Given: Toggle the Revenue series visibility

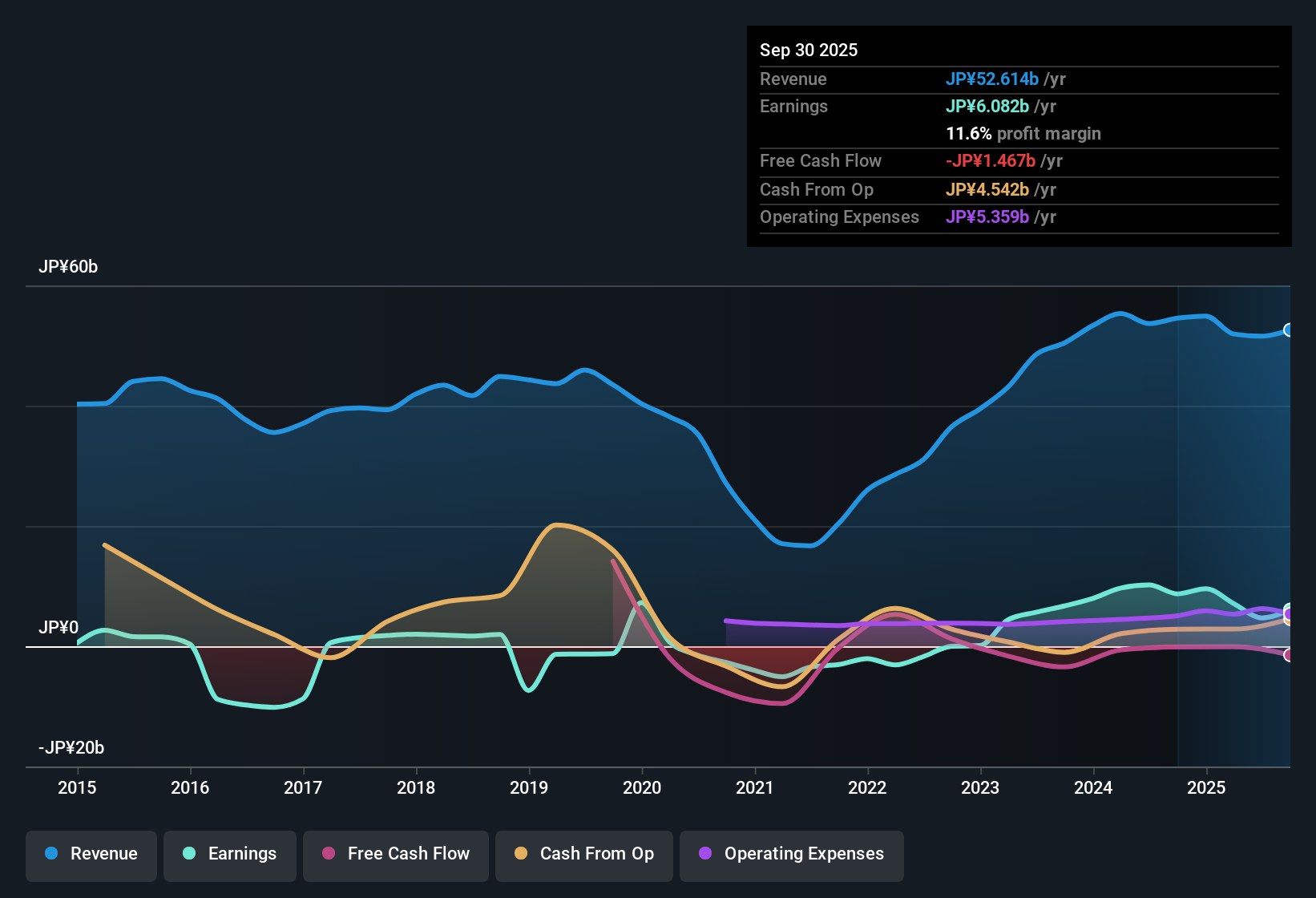Looking at the screenshot, I should 91,854.
